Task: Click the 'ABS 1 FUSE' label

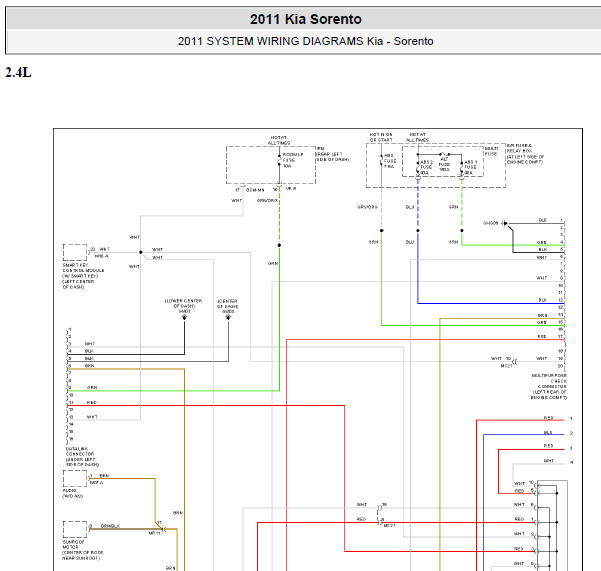Action: click(x=470, y=167)
